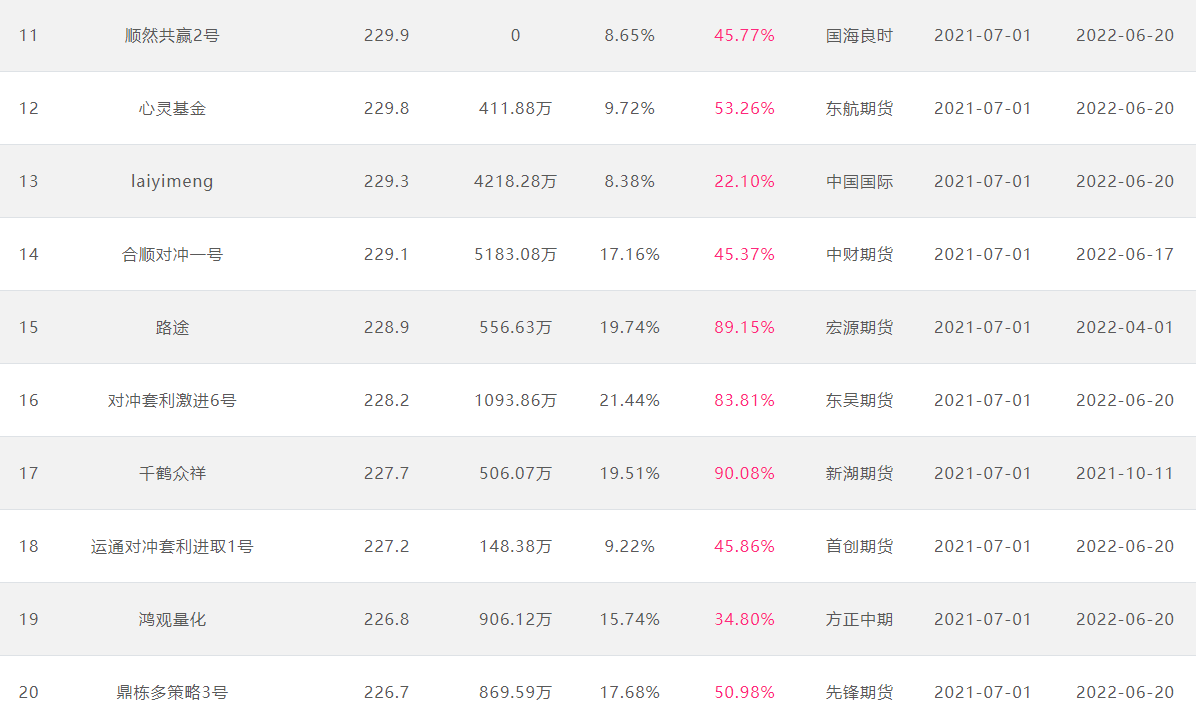Screen dimensions: 1196x724
Task: Open the 对冲套利激进6号 account
Action: pyautogui.click(x=172, y=401)
